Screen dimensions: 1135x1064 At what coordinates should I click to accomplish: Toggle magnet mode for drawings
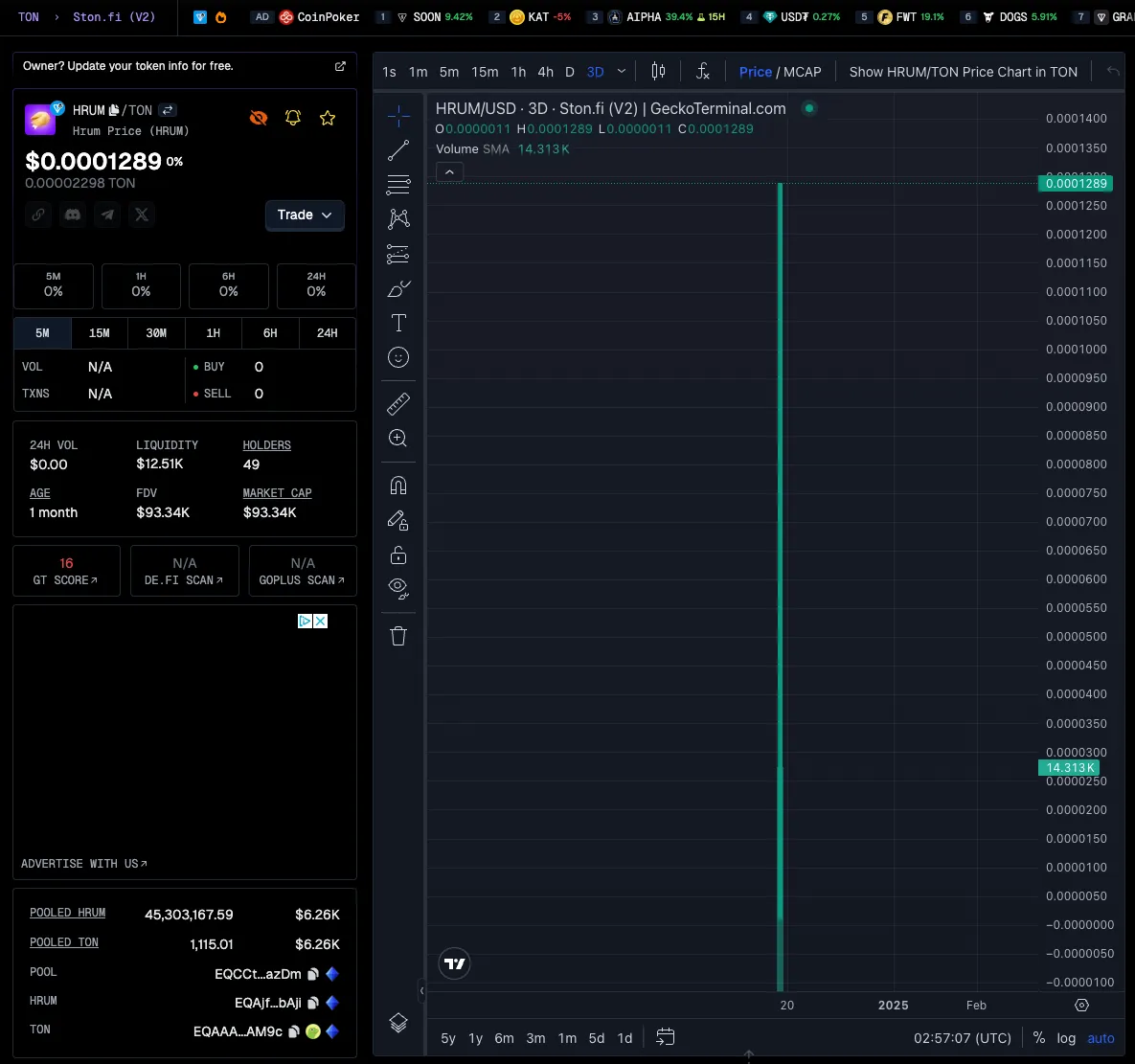tap(398, 485)
